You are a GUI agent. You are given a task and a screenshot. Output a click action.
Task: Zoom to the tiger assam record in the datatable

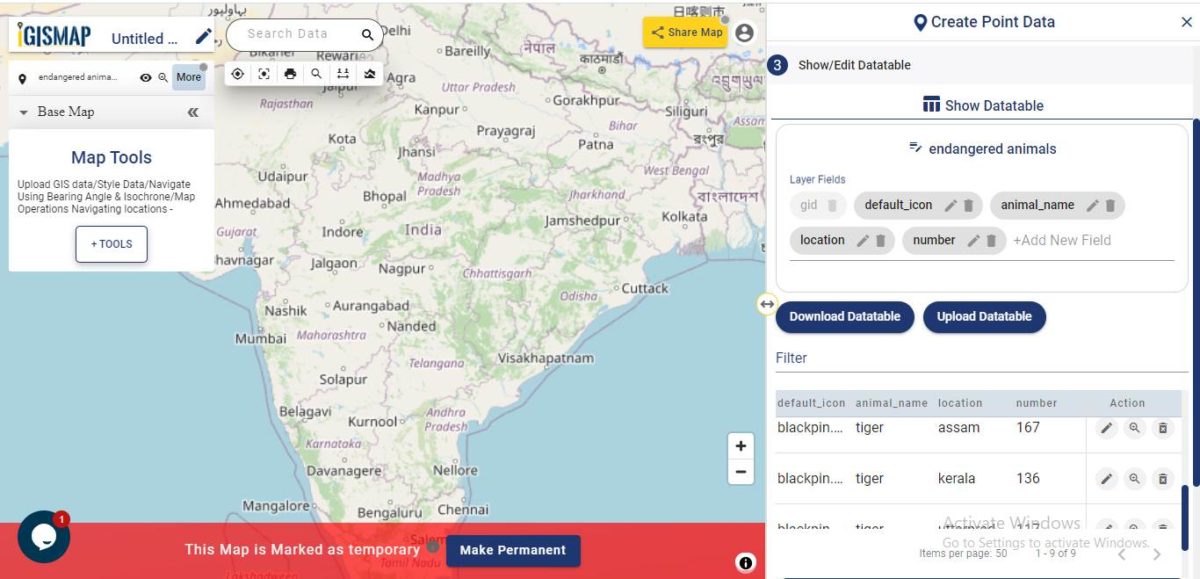coord(1134,427)
